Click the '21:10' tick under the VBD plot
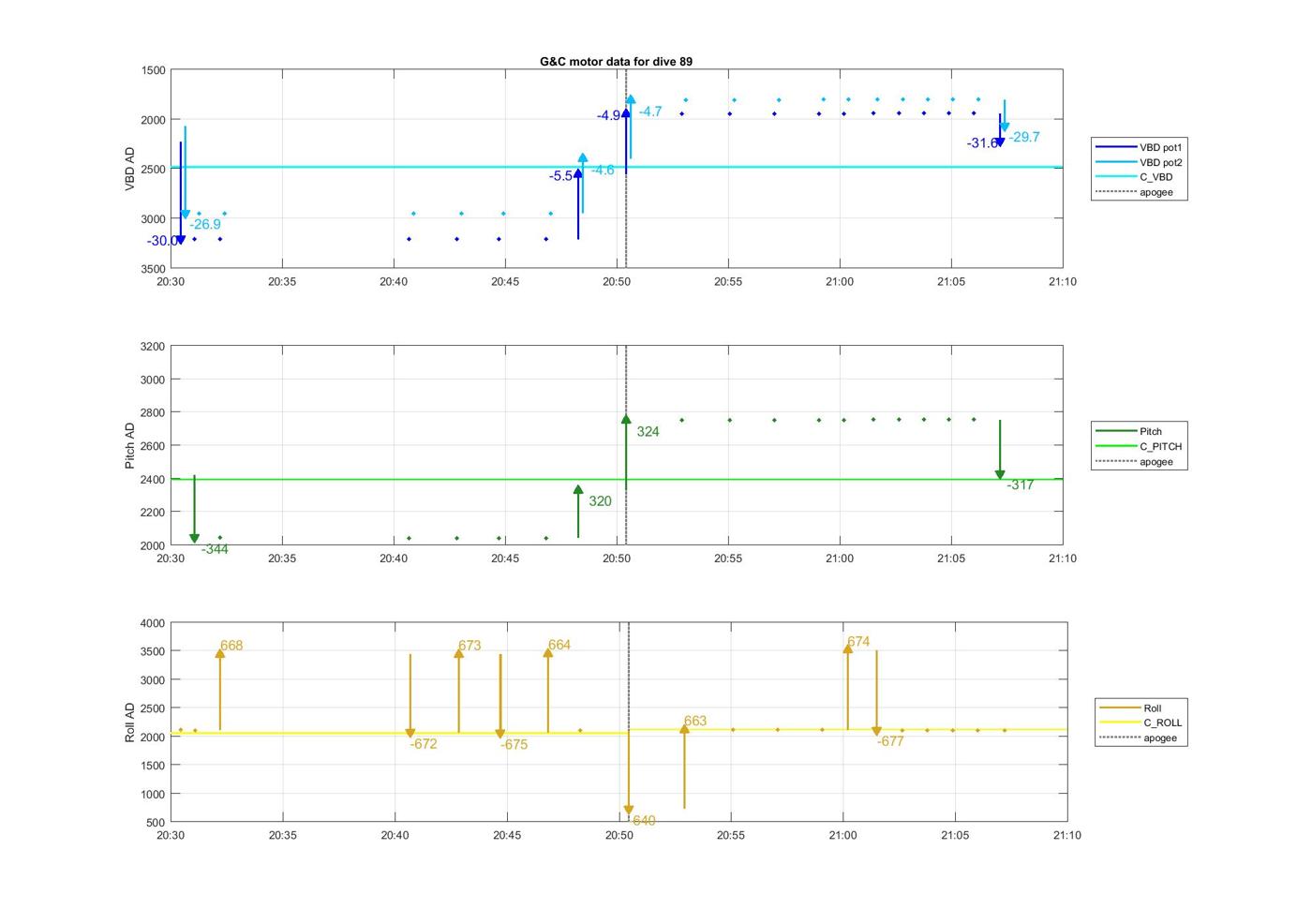This screenshot has height=924, width=1312. [1063, 281]
